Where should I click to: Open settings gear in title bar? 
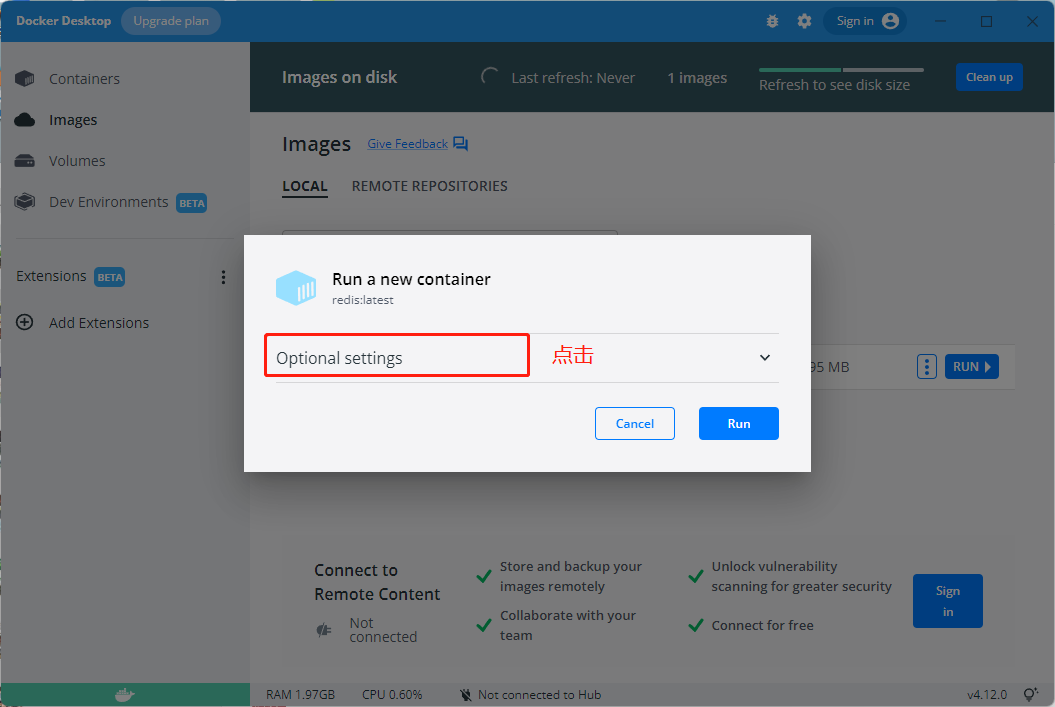804,21
